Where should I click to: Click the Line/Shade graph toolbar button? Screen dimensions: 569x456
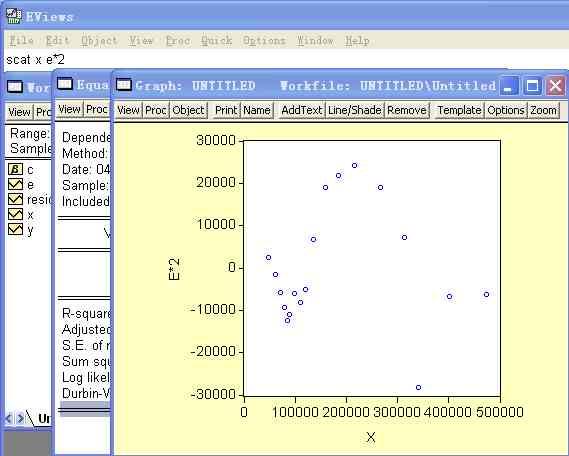pyautogui.click(x=355, y=110)
